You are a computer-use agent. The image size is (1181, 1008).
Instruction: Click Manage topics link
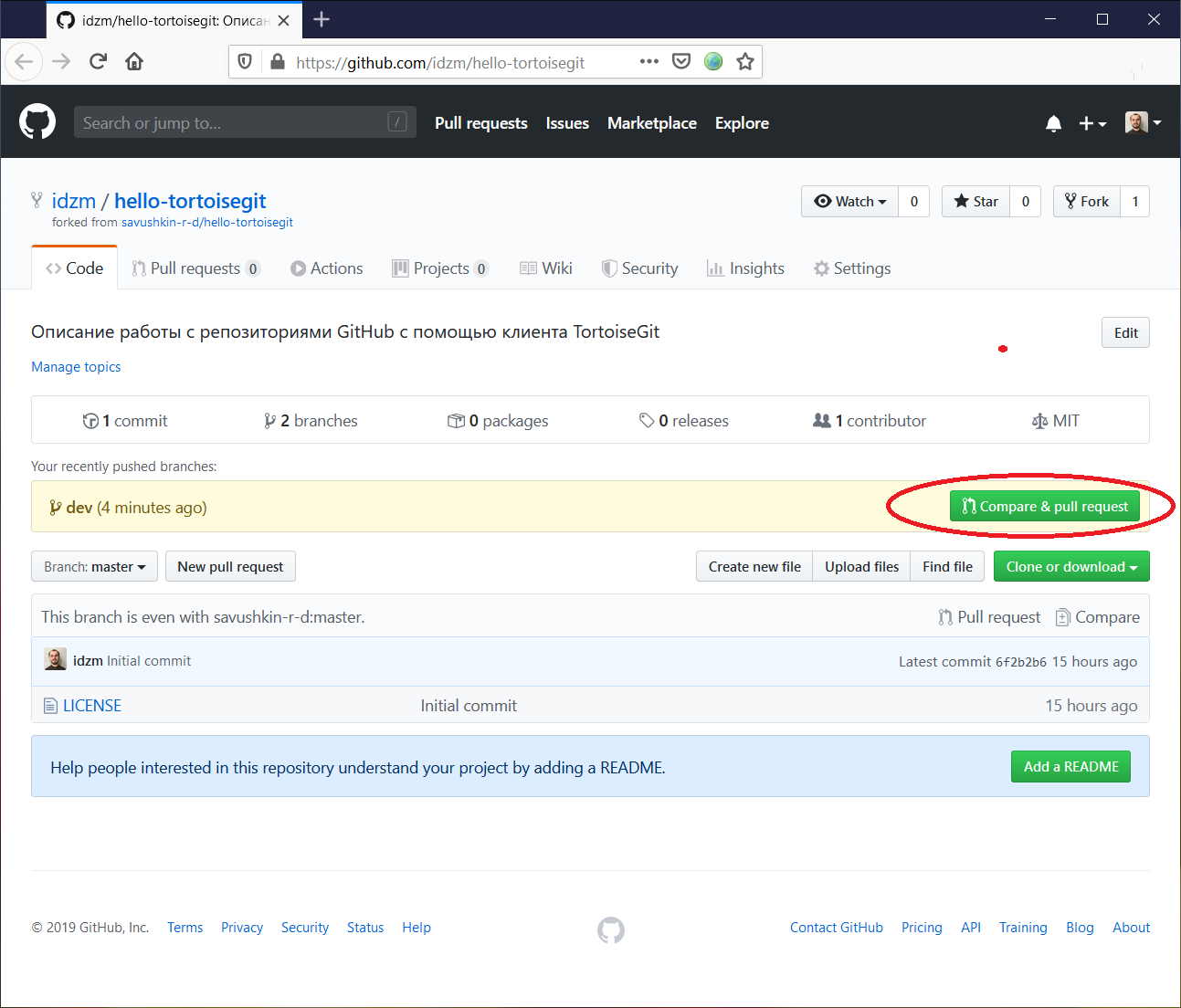coord(76,366)
